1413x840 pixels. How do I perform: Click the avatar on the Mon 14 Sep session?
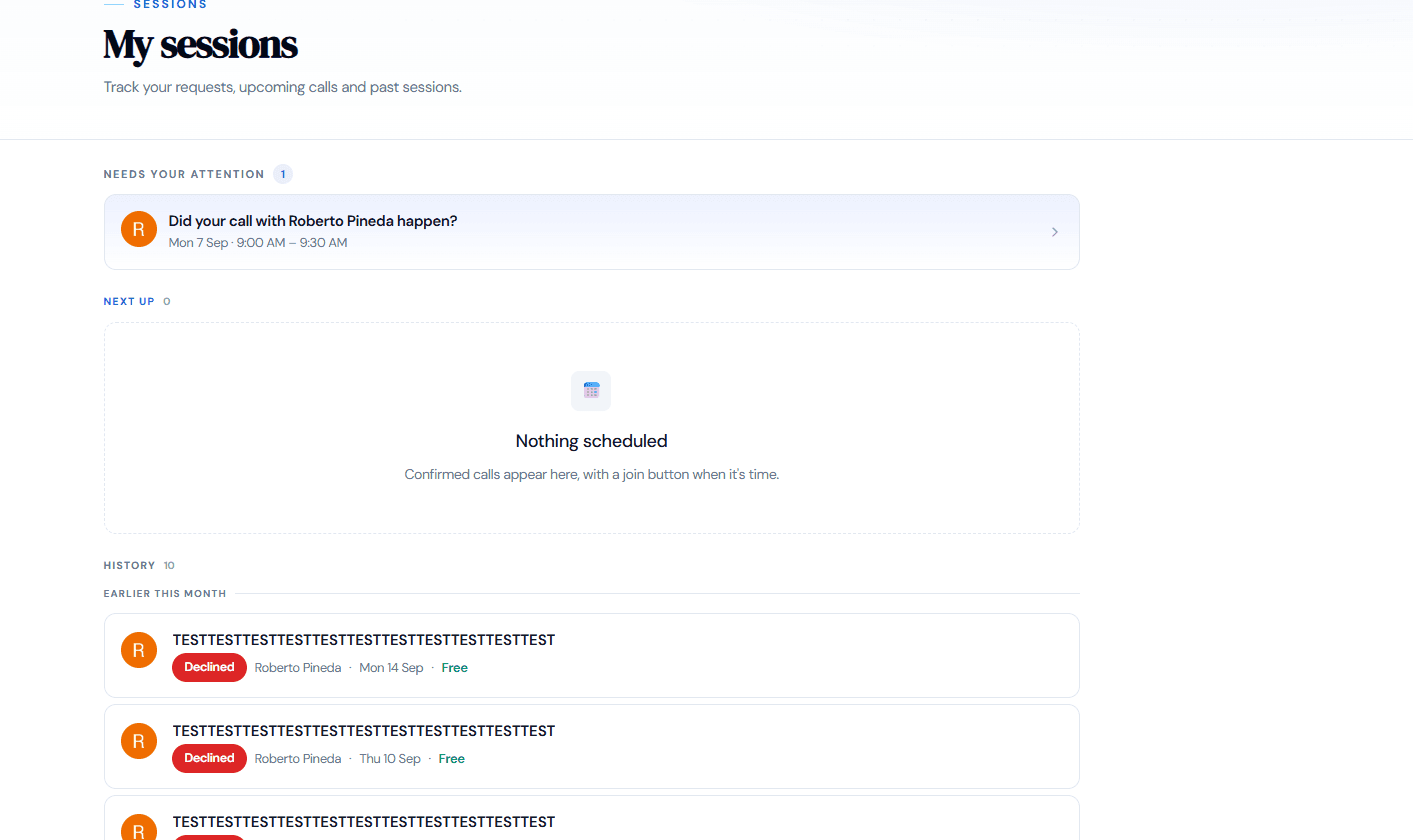[x=139, y=650]
